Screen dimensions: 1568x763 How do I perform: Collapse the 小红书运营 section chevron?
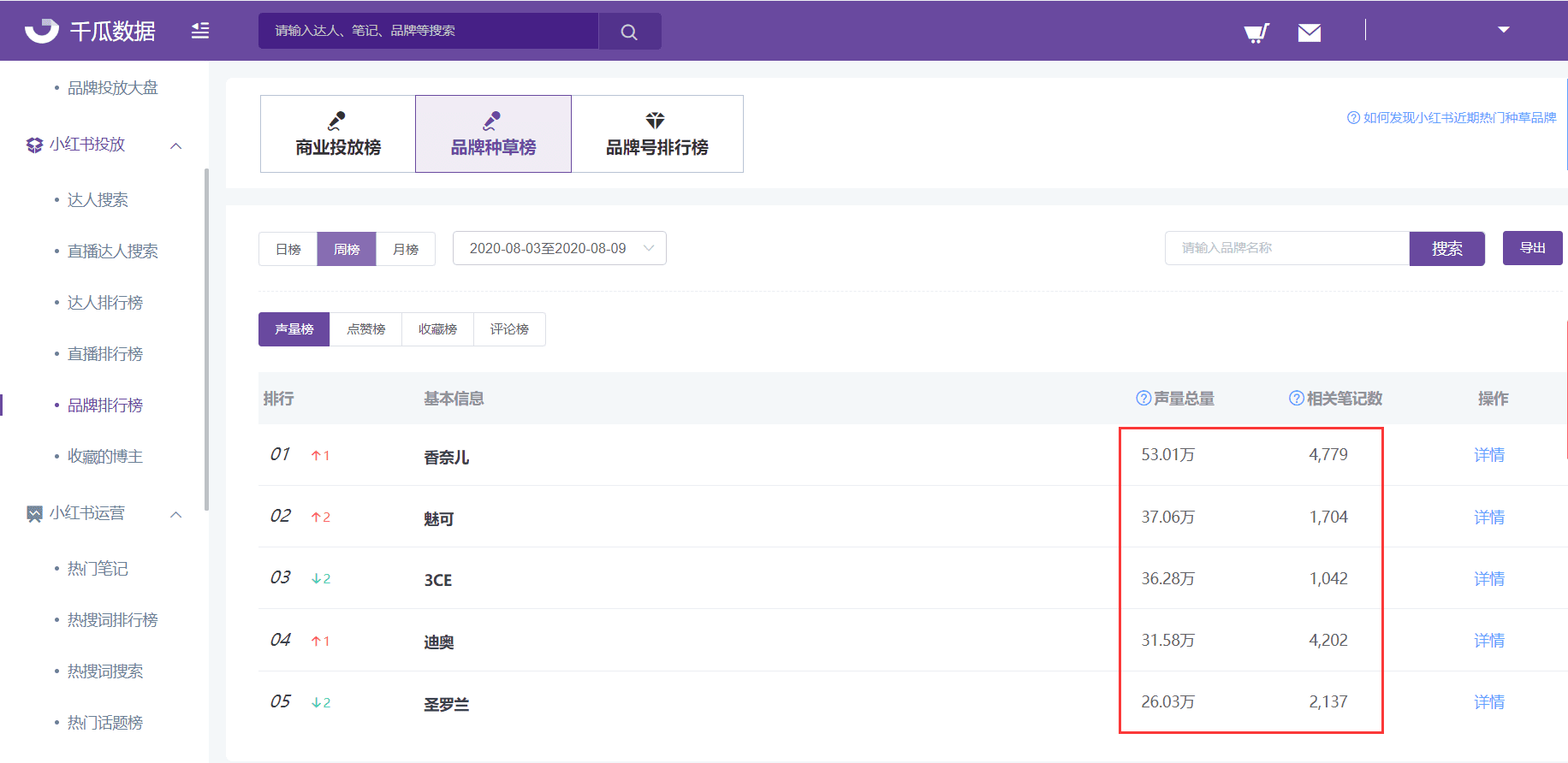[x=176, y=515]
